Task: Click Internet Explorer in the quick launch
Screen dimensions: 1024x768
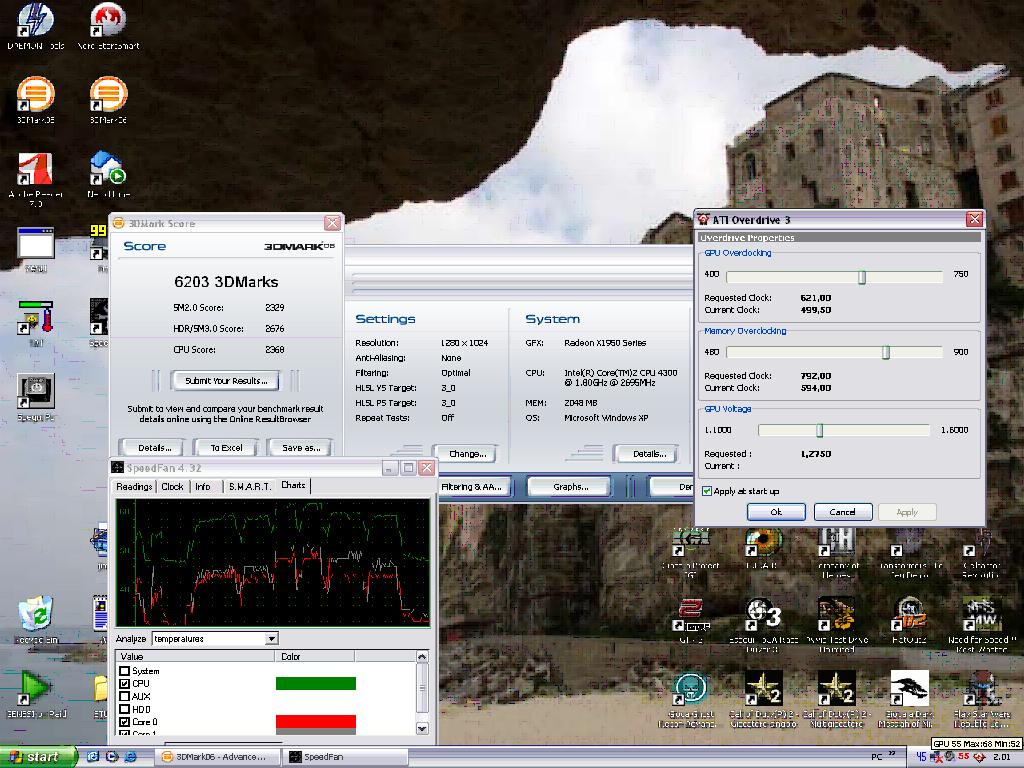Action: coord(131,757)
